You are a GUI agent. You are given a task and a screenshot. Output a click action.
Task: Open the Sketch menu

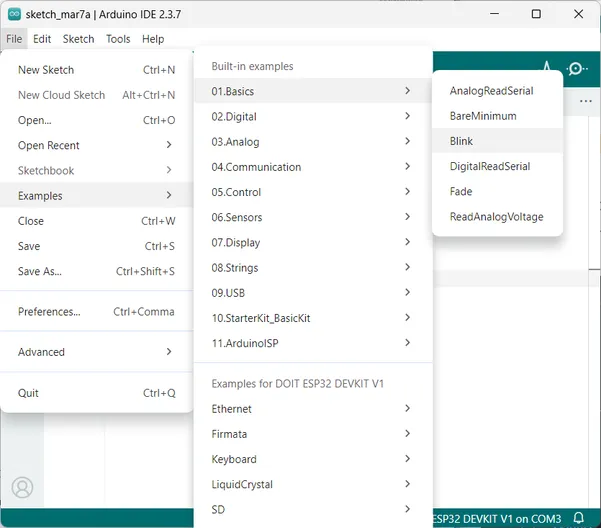(78, 39)
